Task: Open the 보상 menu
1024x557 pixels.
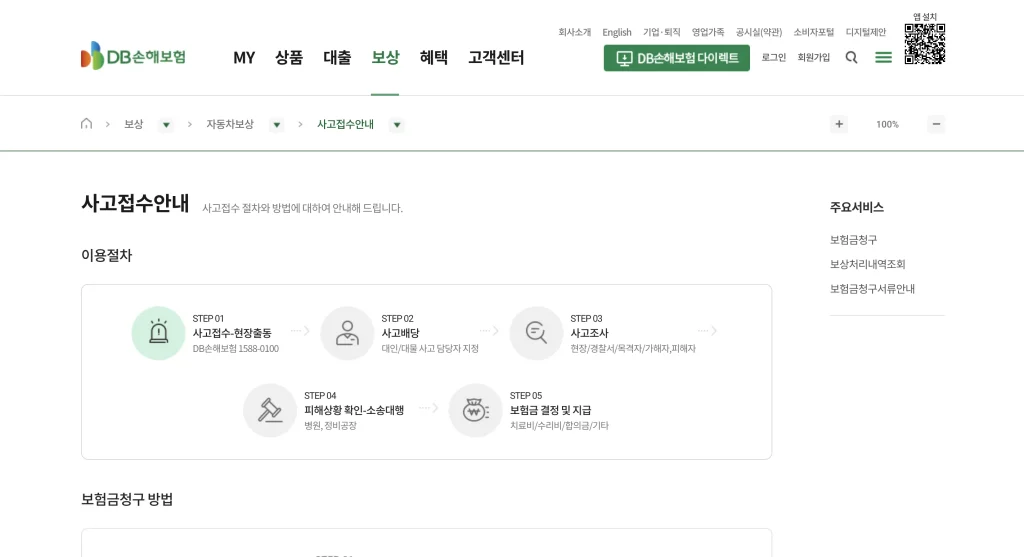Action: pos(385,57)
